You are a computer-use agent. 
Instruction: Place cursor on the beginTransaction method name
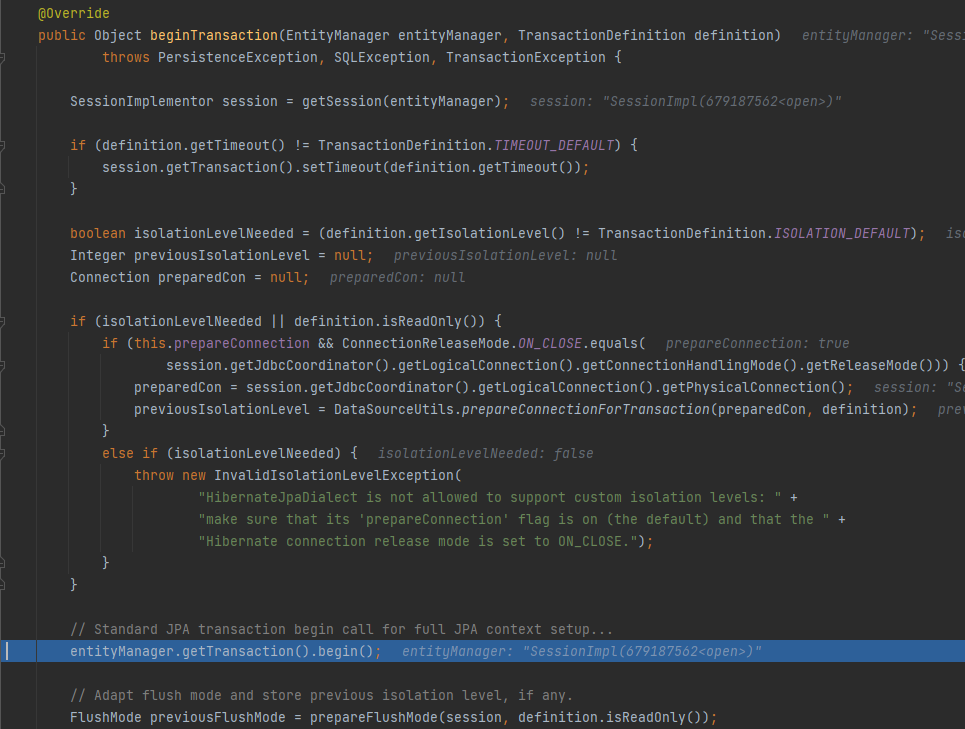tap(214, 36)
